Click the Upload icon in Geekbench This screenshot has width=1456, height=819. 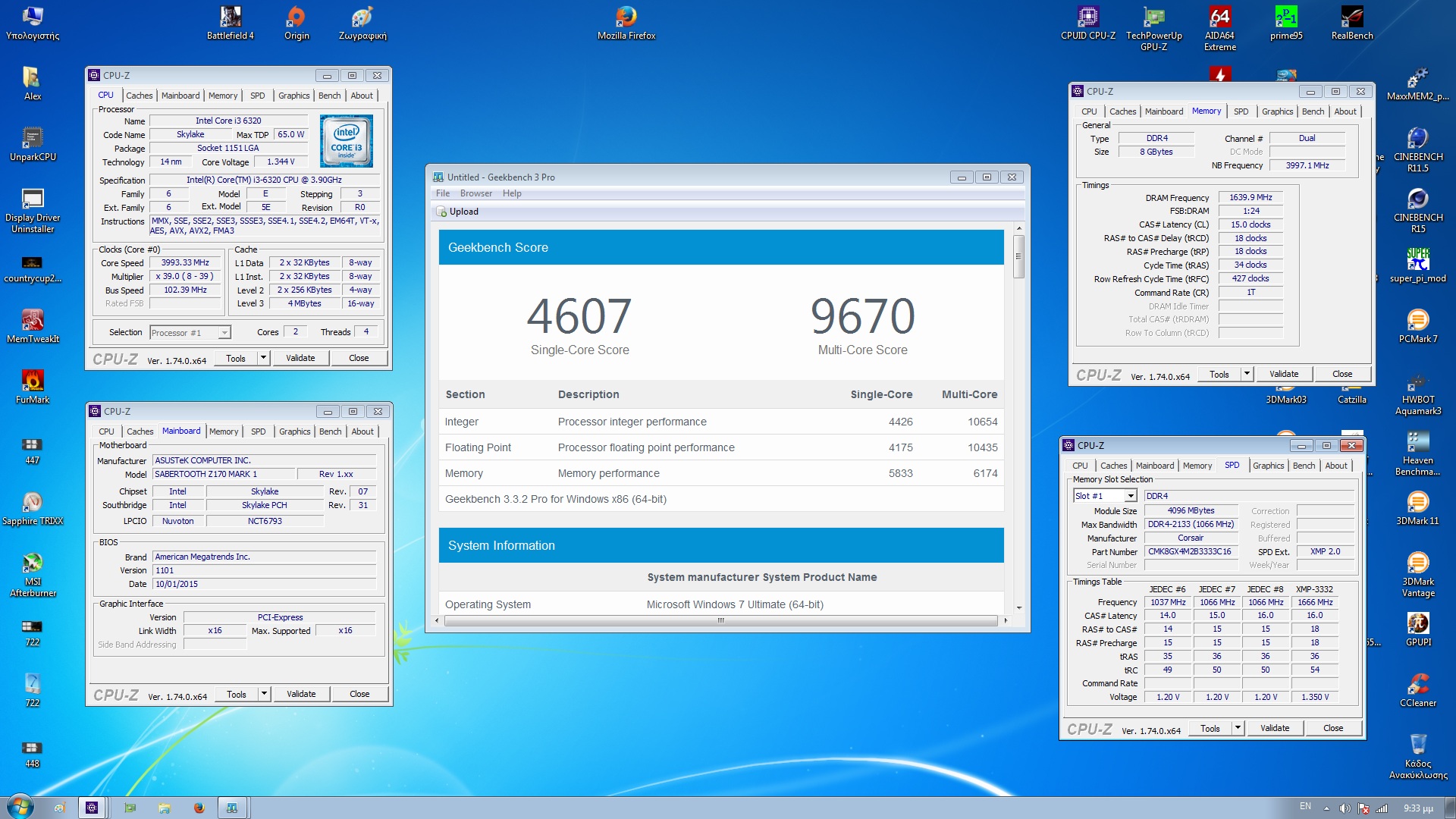(441, 212)
